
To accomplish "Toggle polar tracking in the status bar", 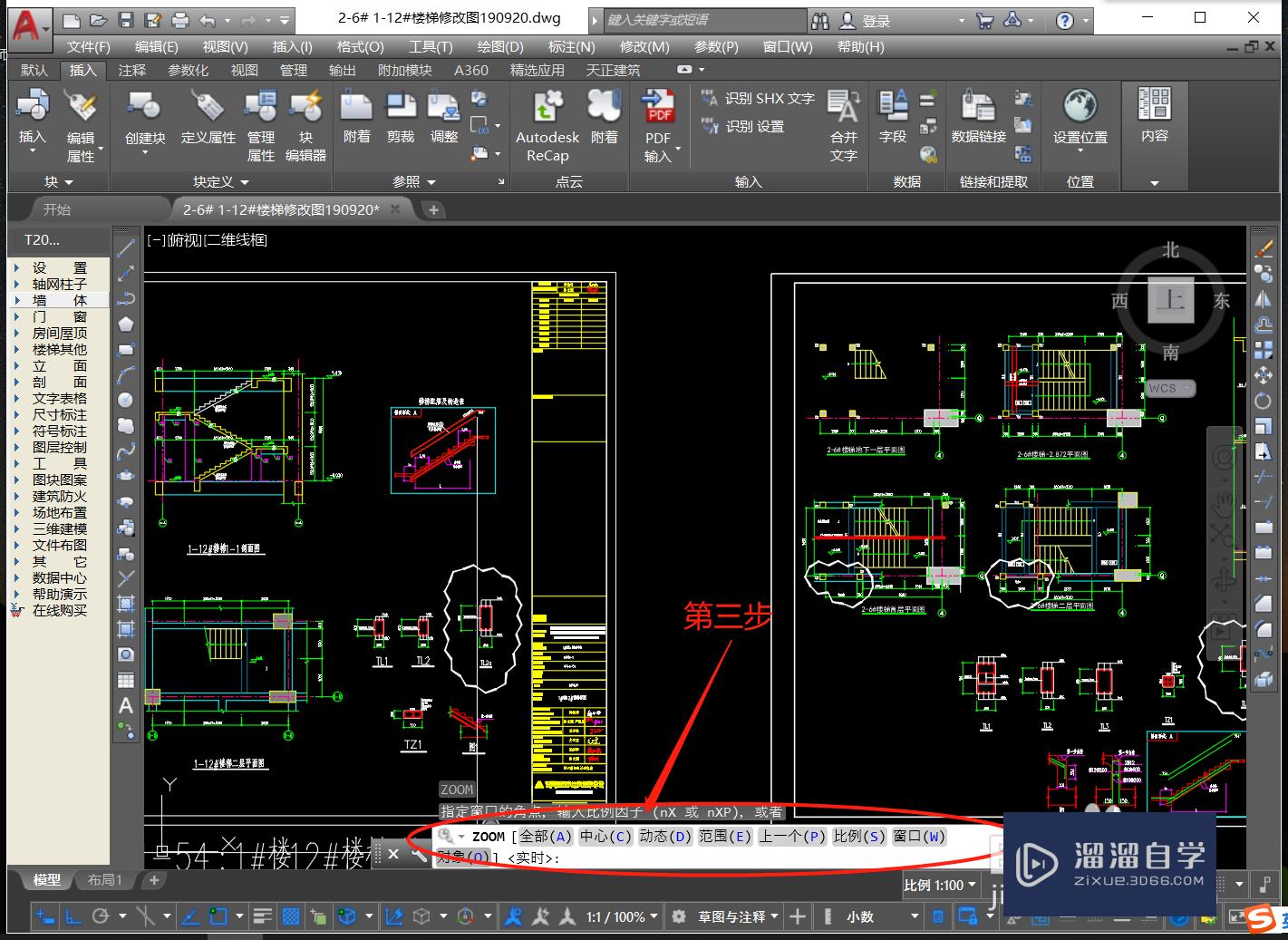I will [101, 916].
